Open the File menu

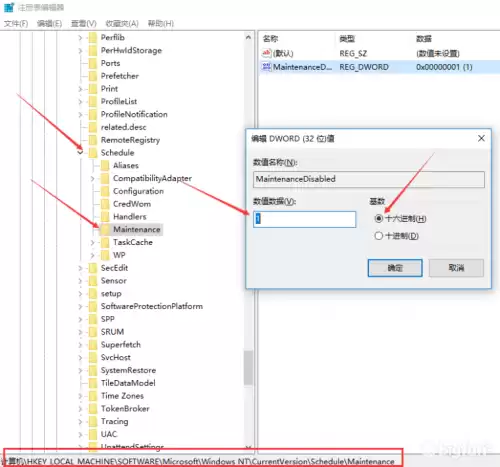point(16,23)
